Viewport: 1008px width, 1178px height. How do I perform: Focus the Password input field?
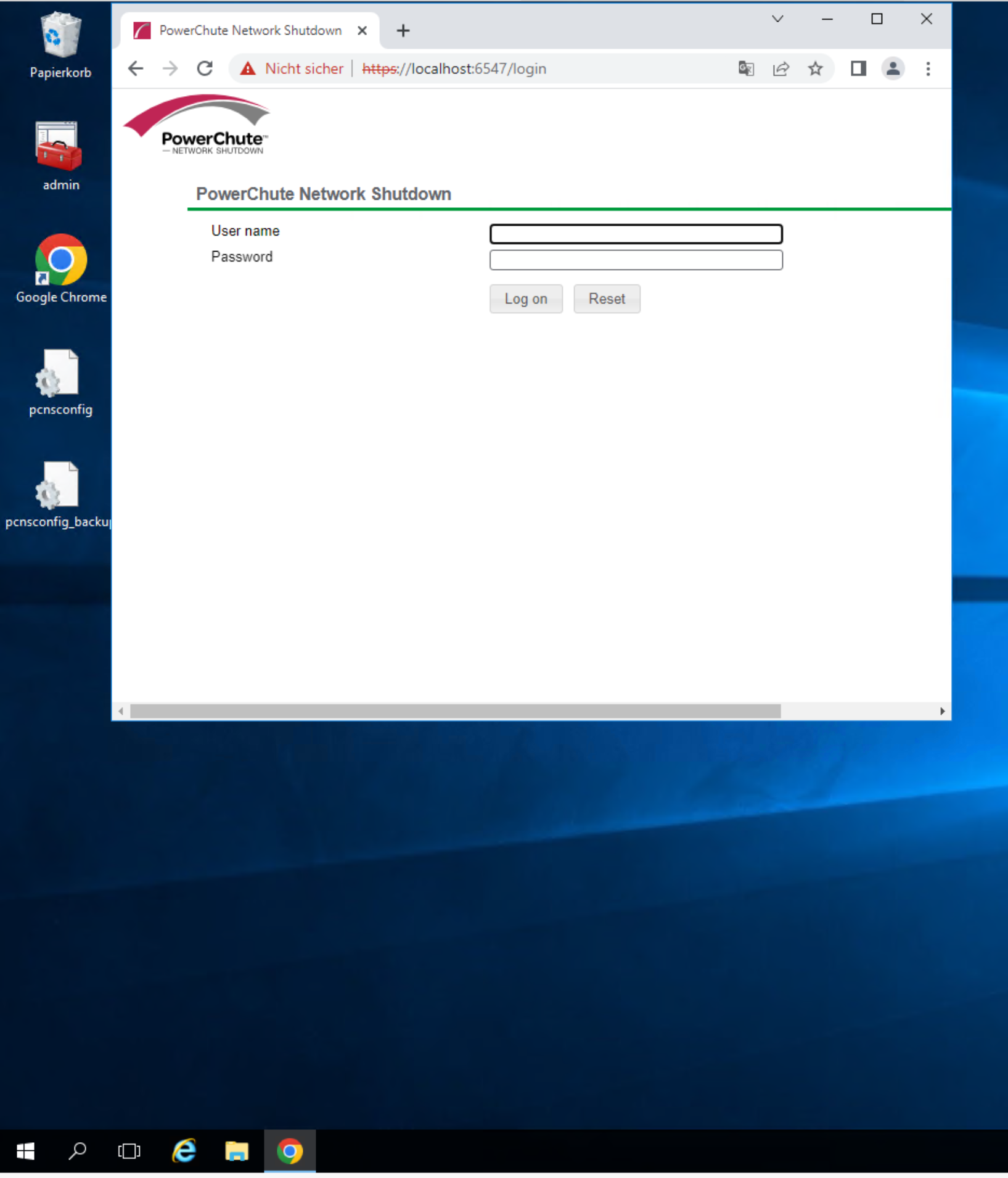click(x=636, y=260)
